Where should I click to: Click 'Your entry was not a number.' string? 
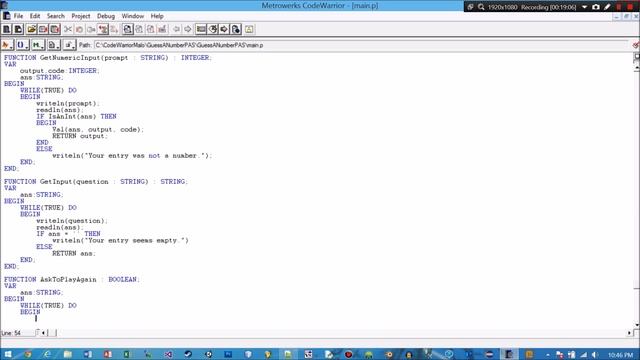point(146,156)
